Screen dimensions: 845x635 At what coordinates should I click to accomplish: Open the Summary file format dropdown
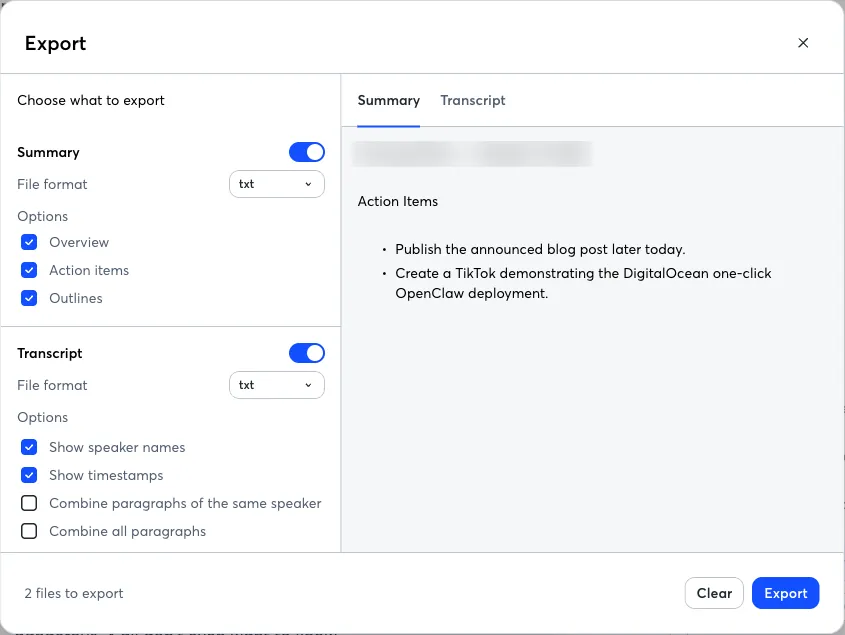pyautogui.click(x=276, y=184)
